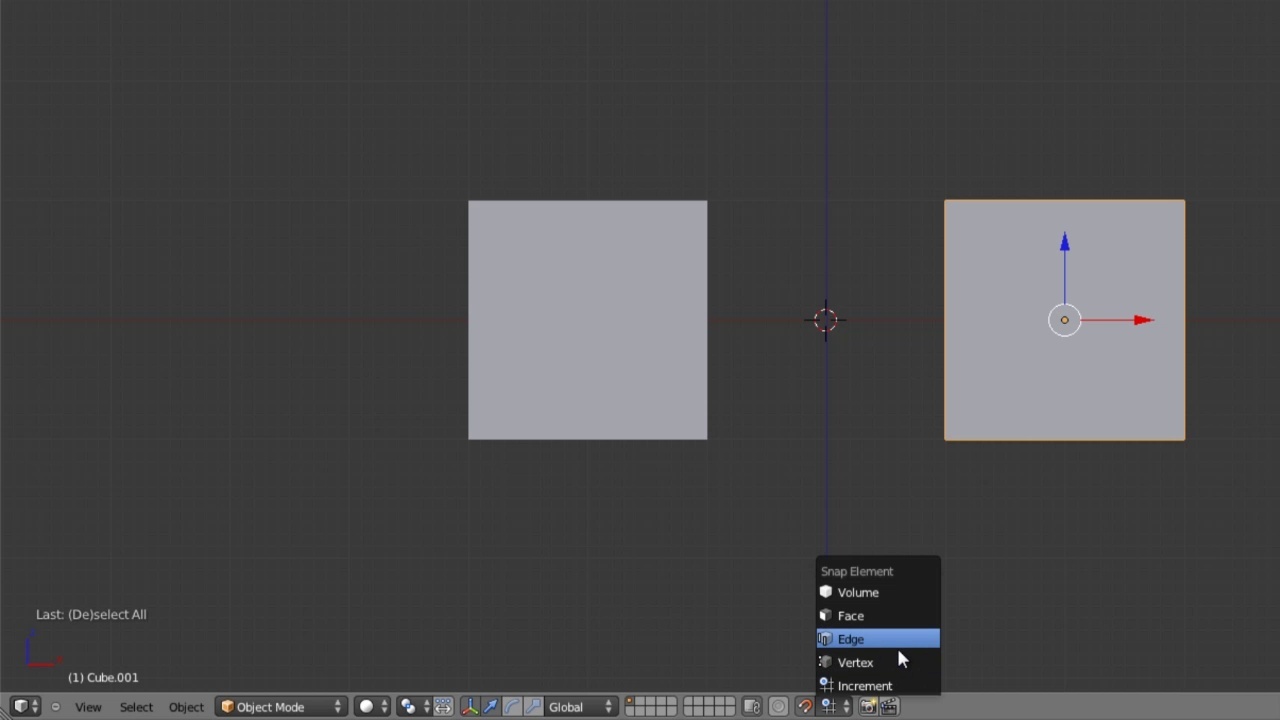The height and width of the screenshot is (720, 1280).
Task: Select the rotate manipulator arc icon
Action: point(512,707)
